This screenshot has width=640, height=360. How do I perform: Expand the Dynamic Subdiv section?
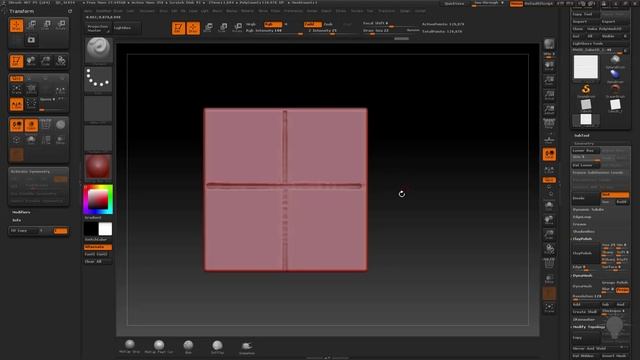click(588, 209)
